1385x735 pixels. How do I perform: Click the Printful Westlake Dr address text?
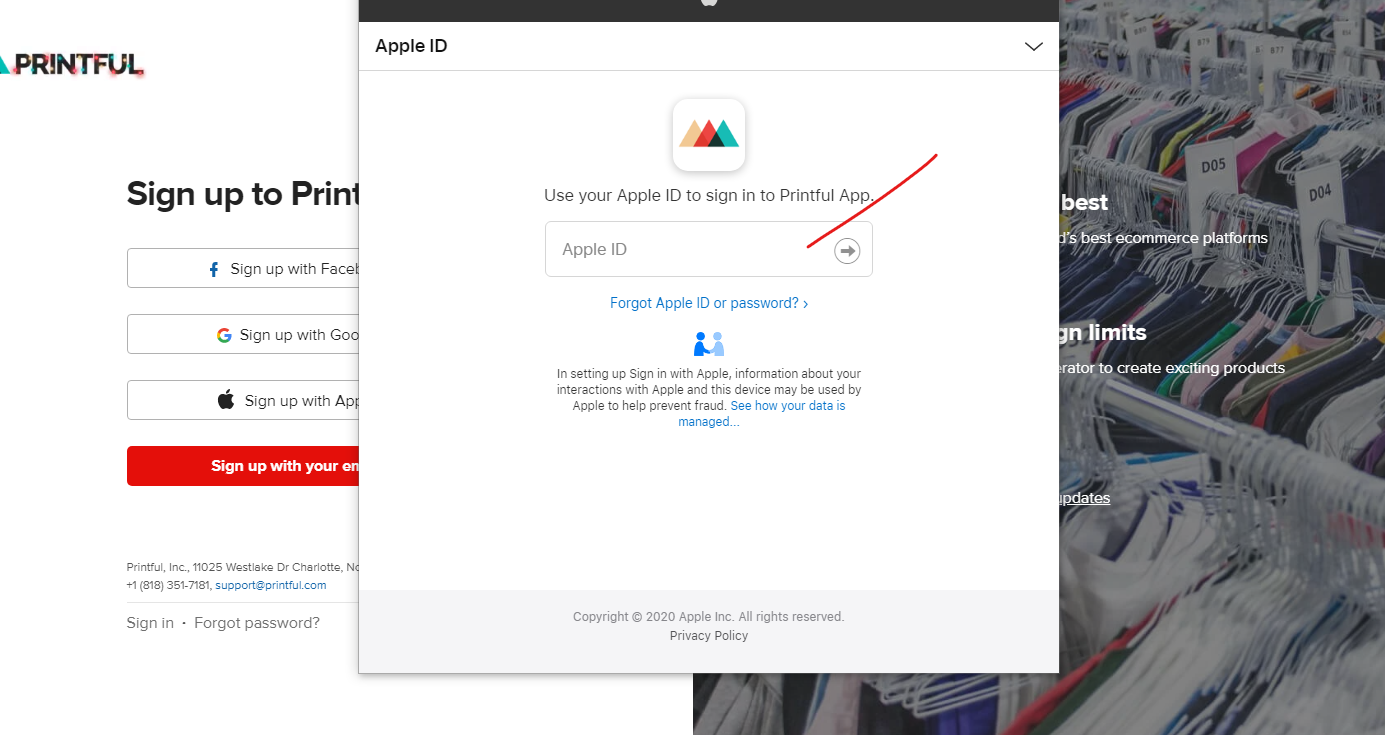243,567
